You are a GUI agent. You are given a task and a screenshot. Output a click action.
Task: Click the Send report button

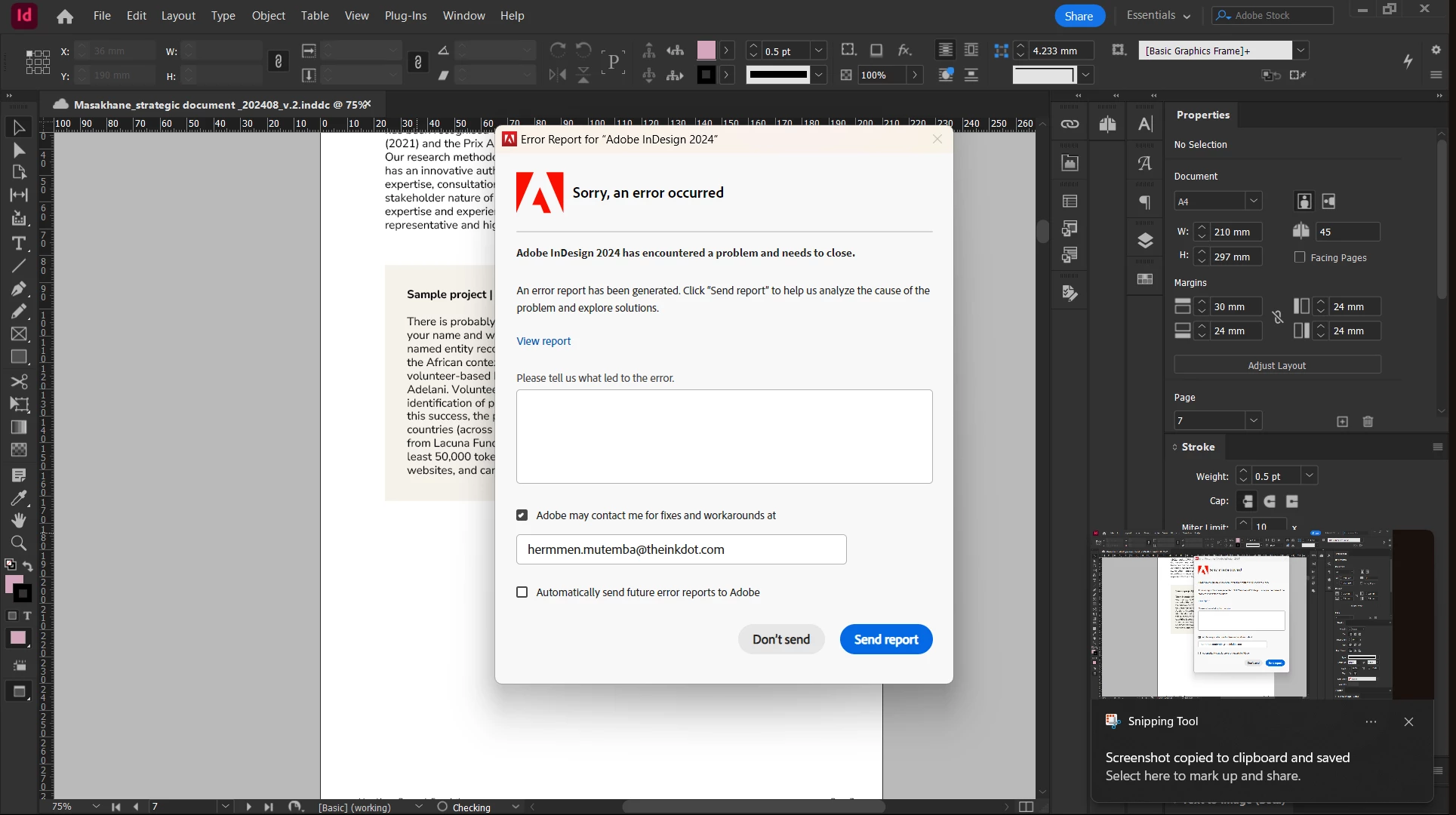point(885,639)
